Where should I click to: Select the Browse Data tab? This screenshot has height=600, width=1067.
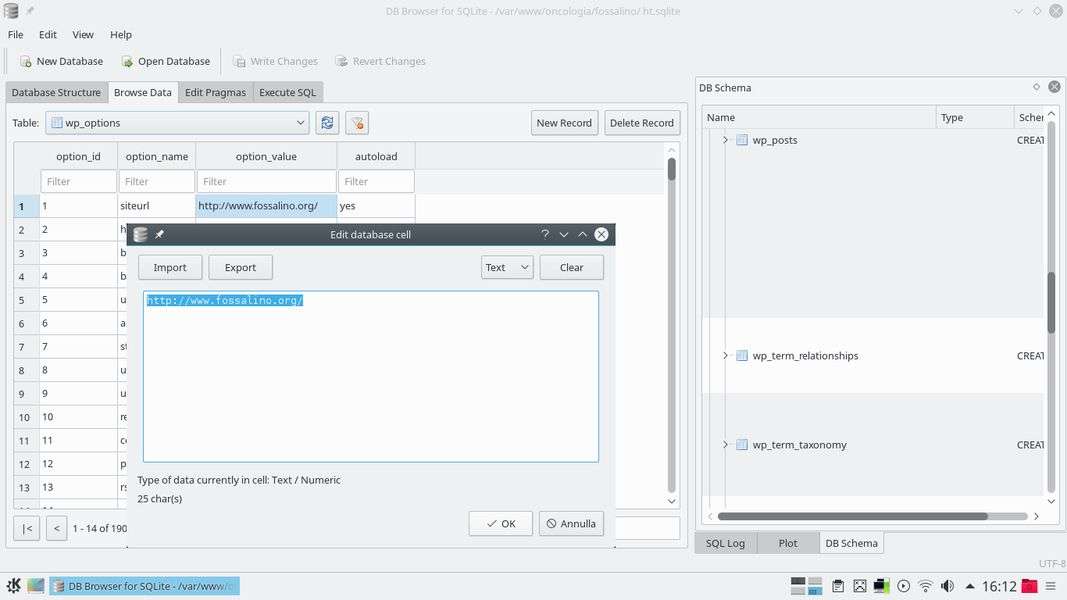143,93
